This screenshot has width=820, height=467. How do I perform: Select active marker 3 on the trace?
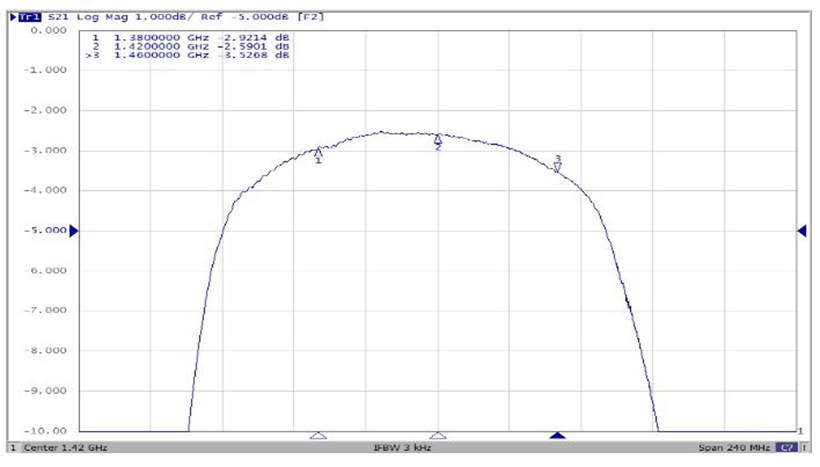(x=558, y=167)
